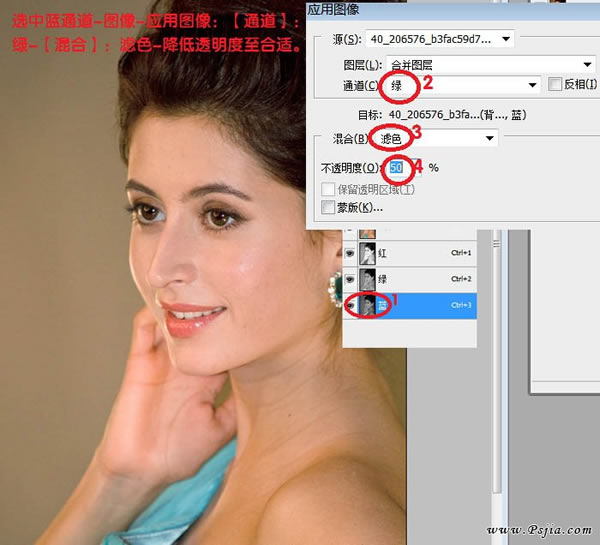600x545 pixels.
Task: Click the vertical scrollbar beside the channels panel
Action: pyautogui.click(x=497, y=360)
